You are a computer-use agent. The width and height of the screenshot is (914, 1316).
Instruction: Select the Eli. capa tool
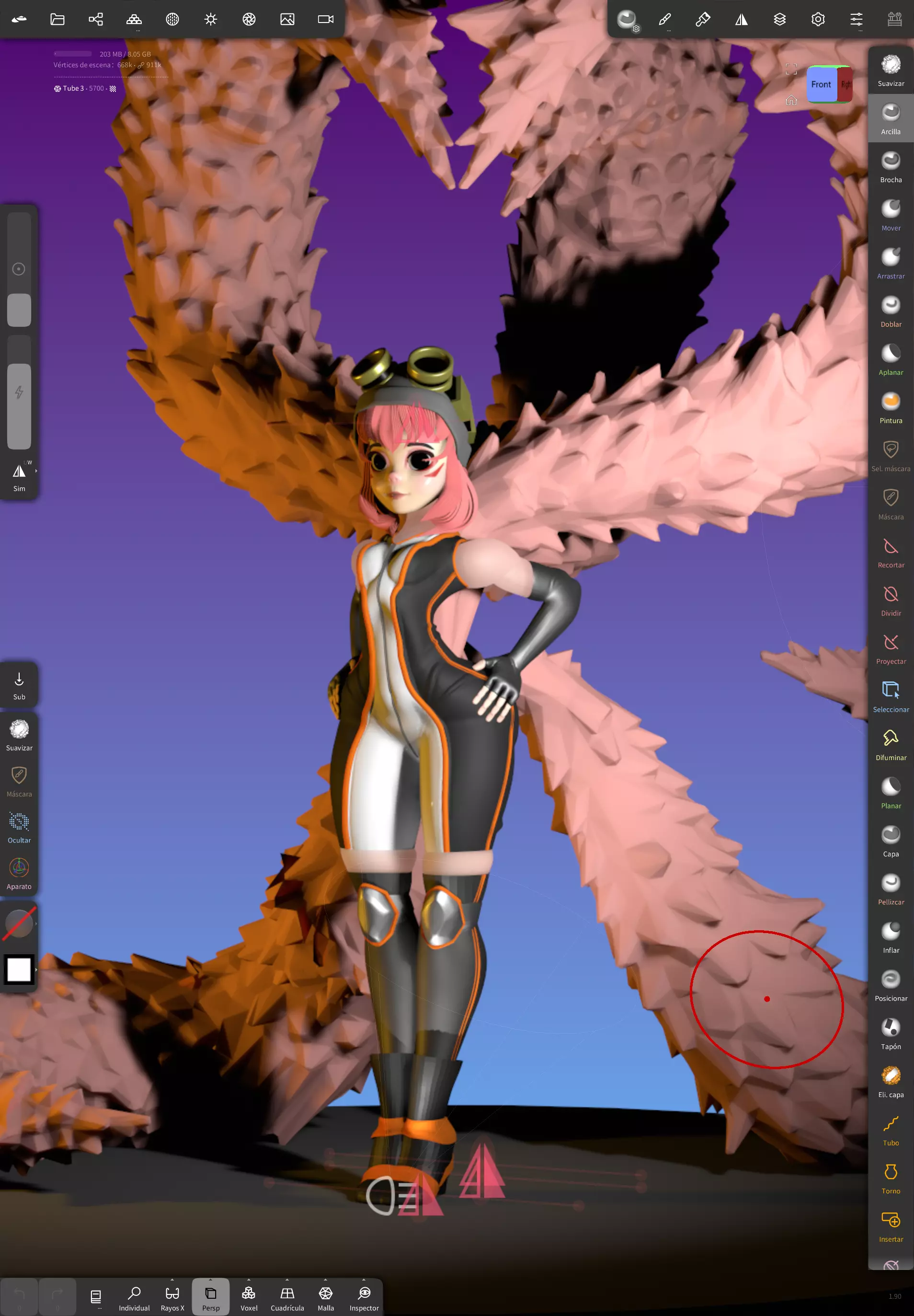[x=891, y=1081]
